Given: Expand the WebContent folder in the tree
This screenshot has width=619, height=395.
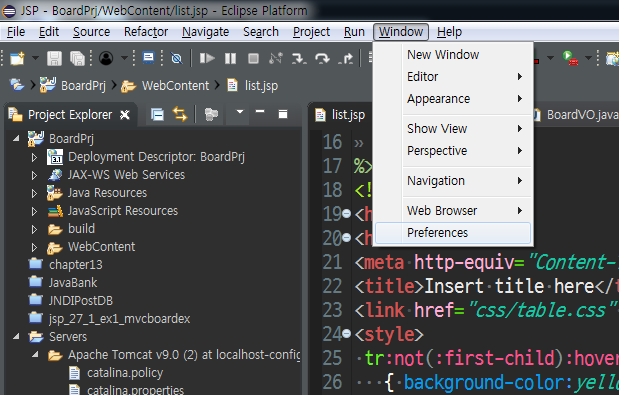Looking at the screenshot, I should (x=34, y=247).
